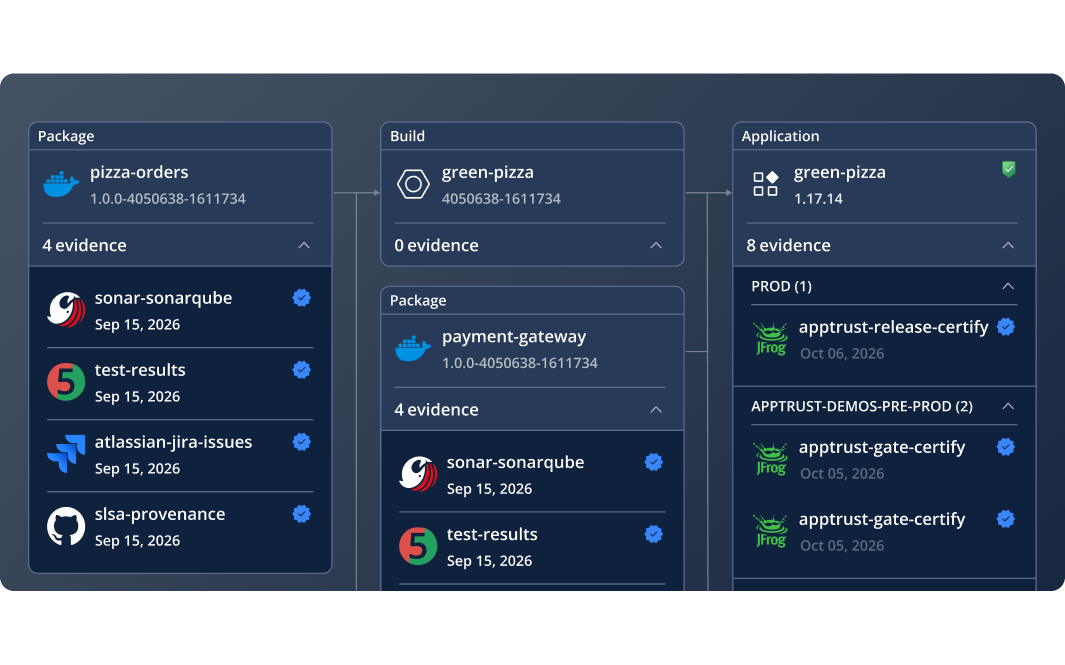
Task: Click verified badge on slsa-provenance
Action: 302,514
